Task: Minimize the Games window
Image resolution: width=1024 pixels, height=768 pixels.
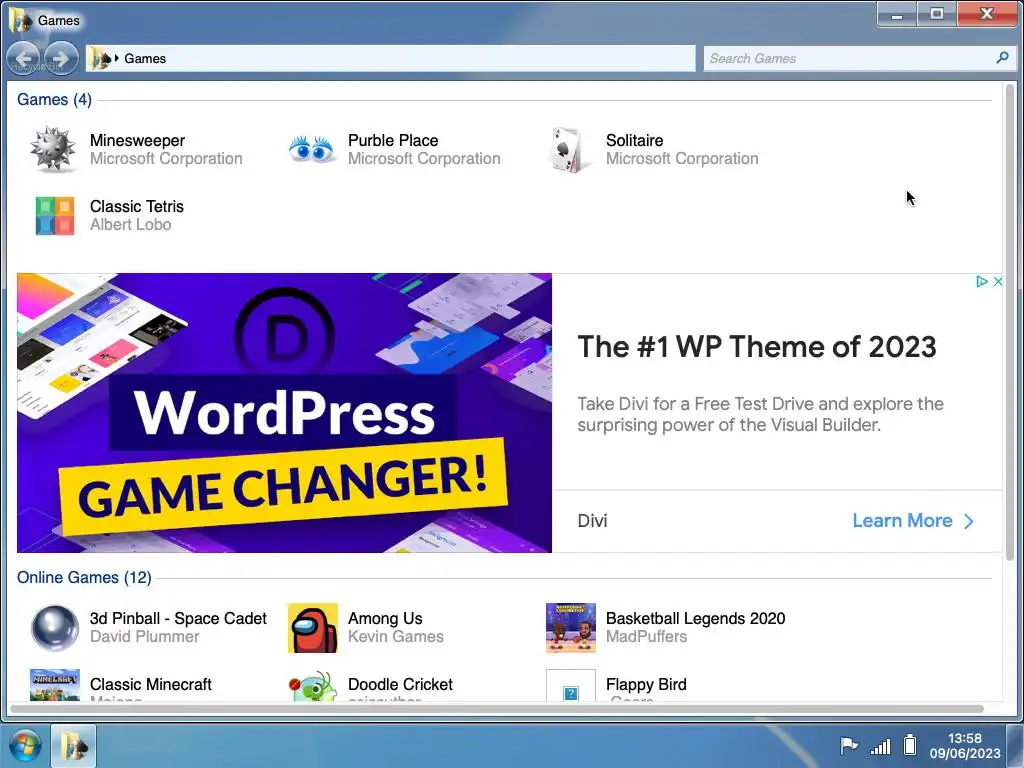Action: (897, 14)
